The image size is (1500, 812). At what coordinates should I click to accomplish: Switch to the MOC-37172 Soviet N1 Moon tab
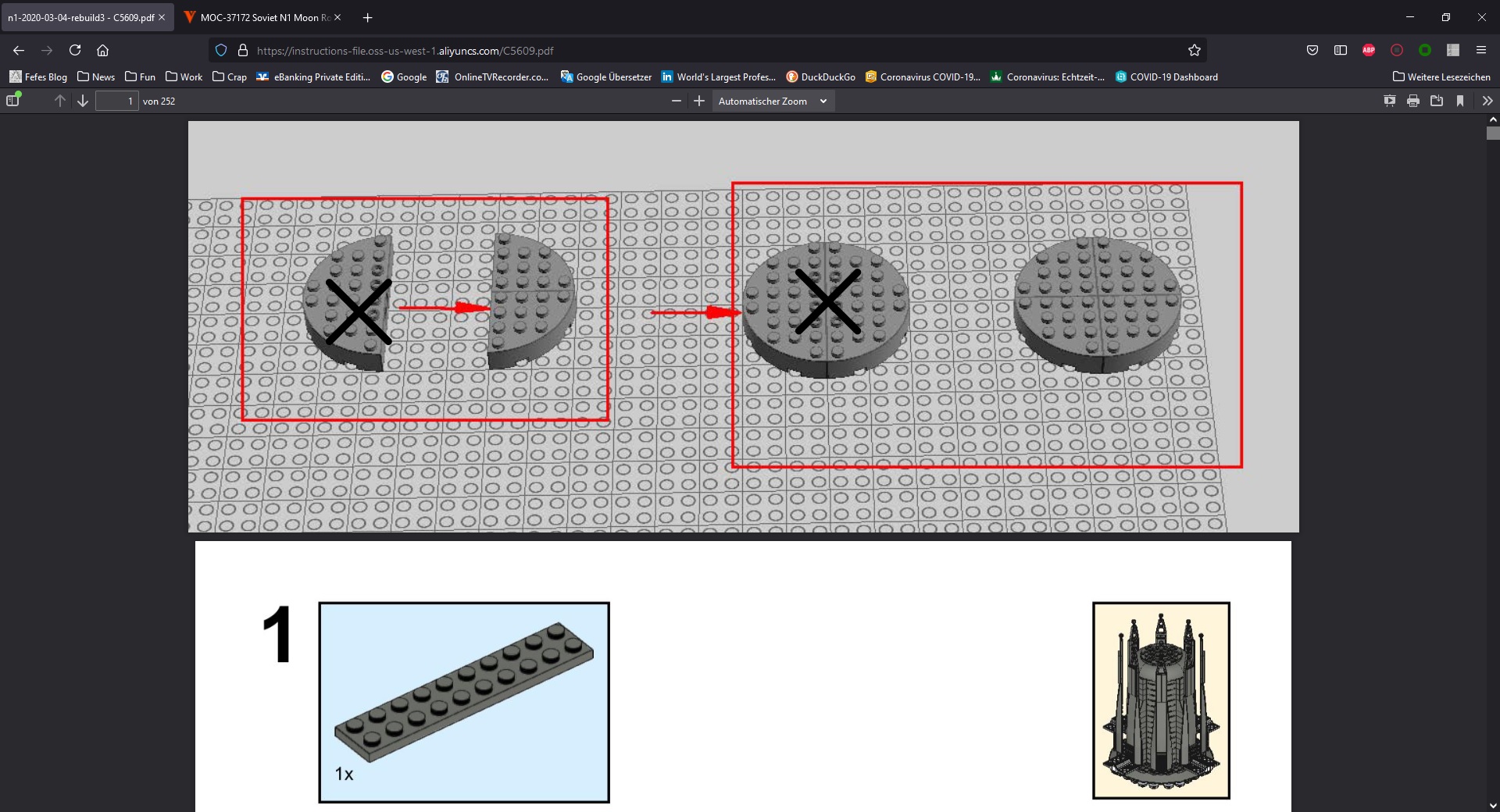click(x=258, y=17)
